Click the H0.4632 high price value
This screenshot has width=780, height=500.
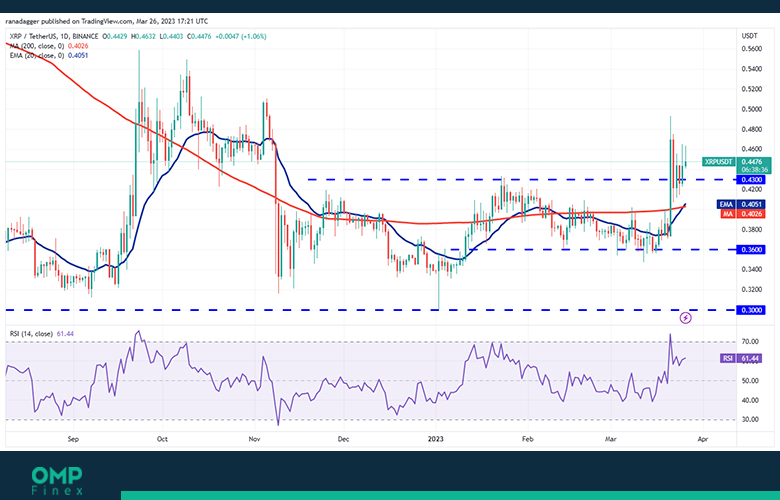point(143,36)
